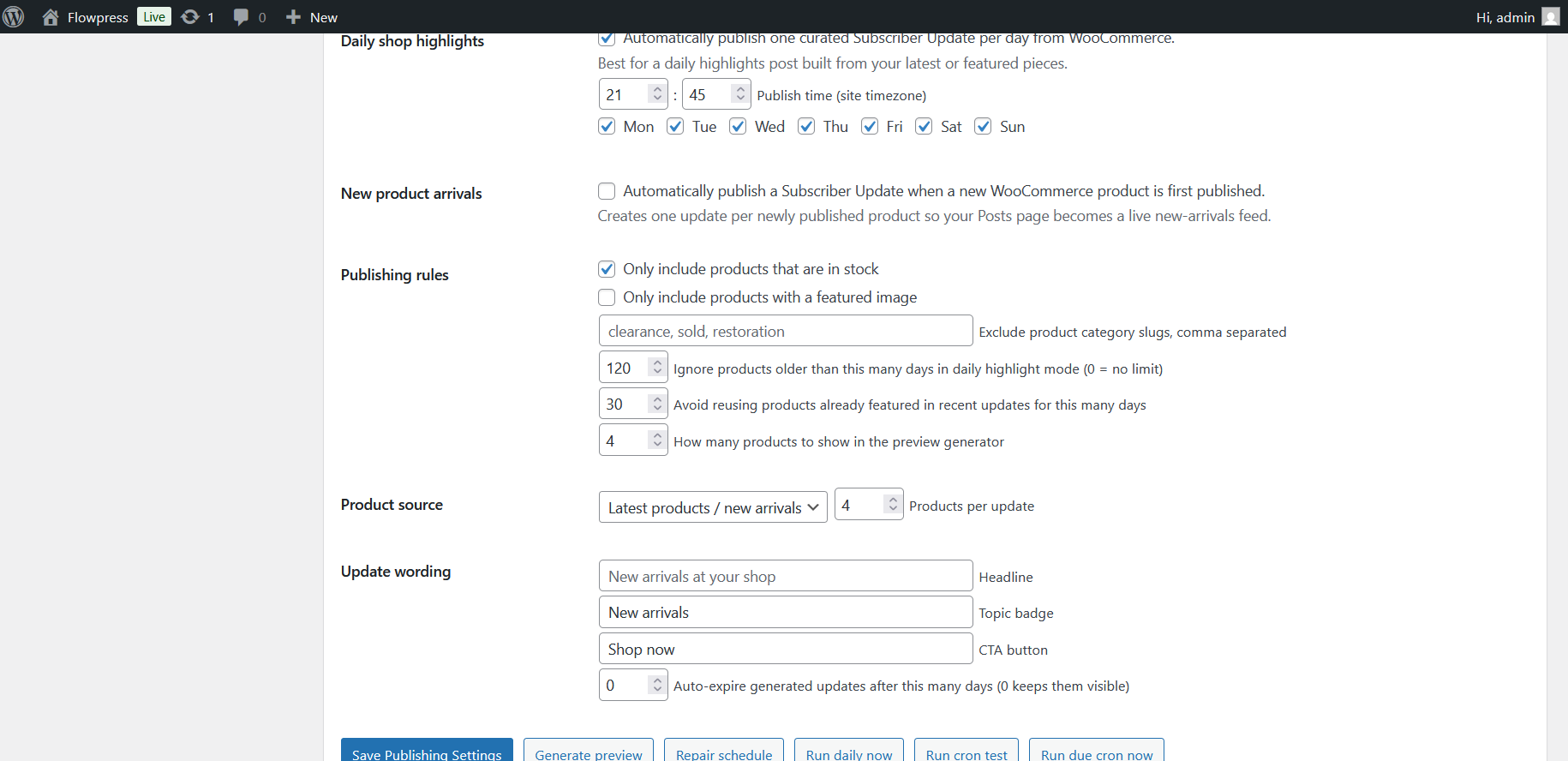The width and height of the screenshot is (1568, 761).
Task: Open the Hi, admin account menu
Action: coord(1505,17)
